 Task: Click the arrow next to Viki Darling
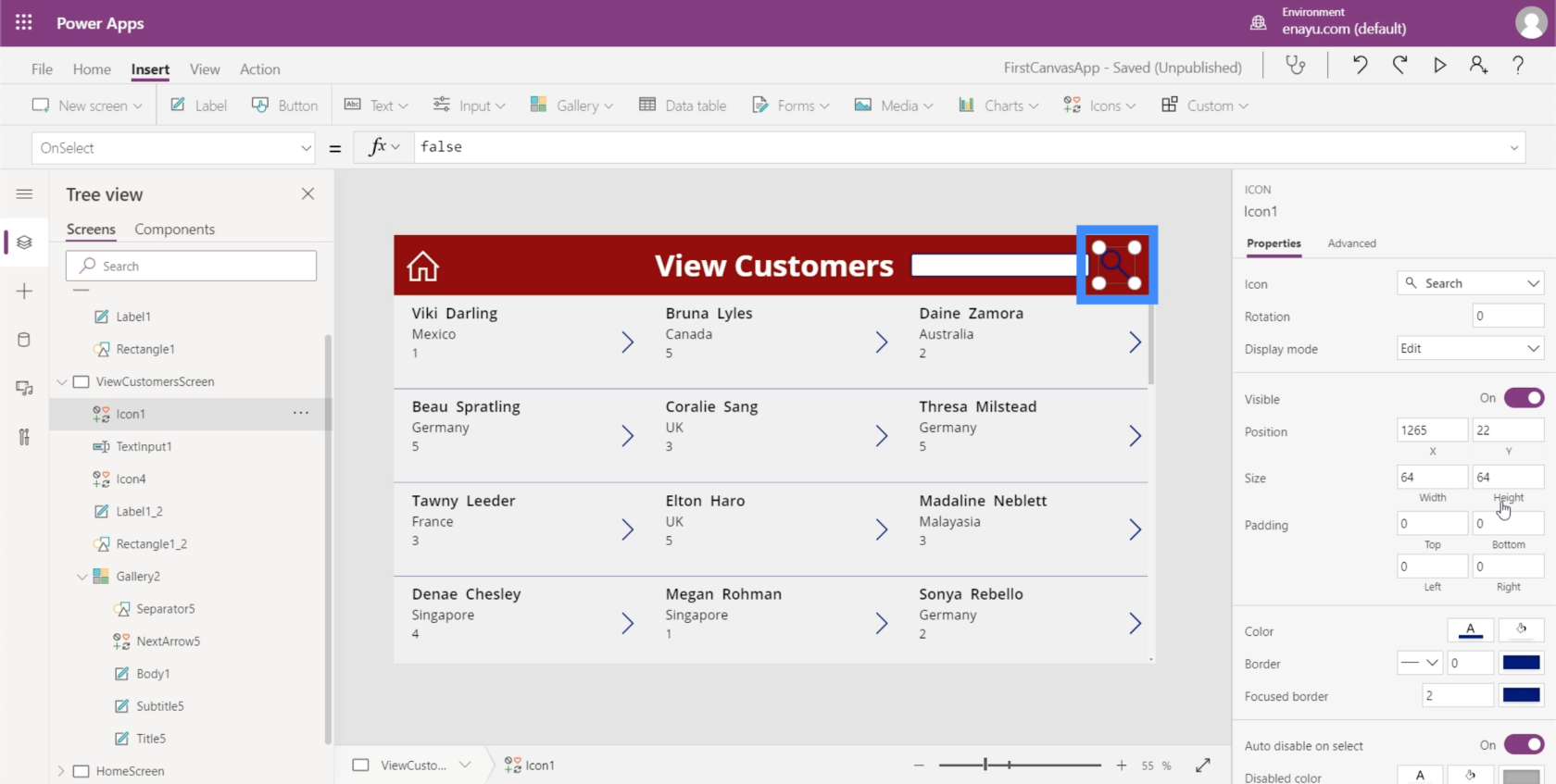[x=627, y=342]
